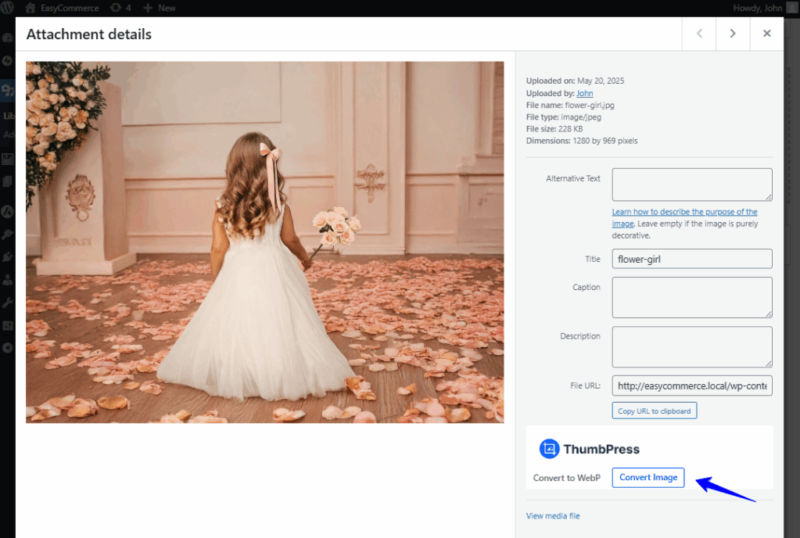Click the flower girl image preview

265,242
